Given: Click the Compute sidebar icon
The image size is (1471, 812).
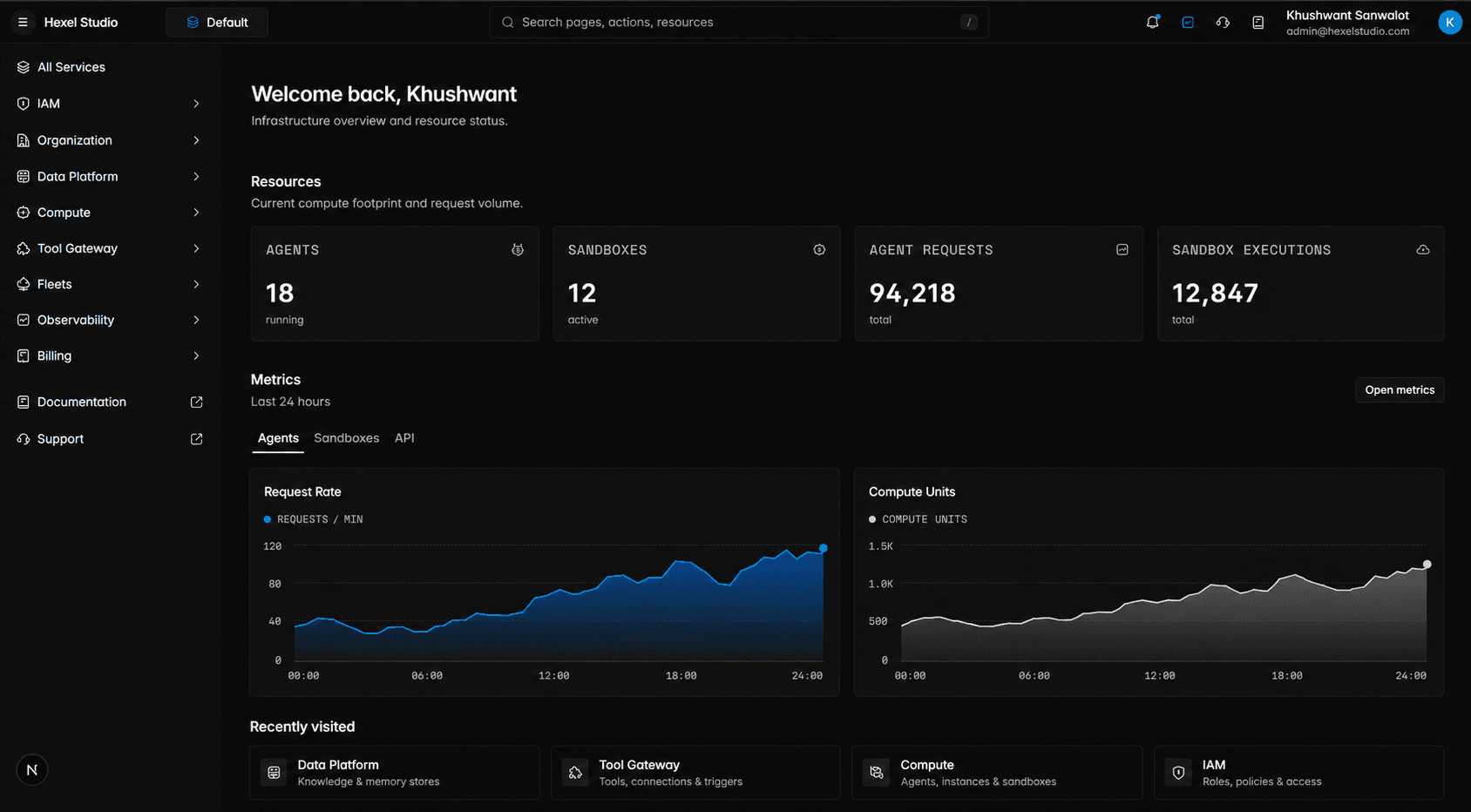Looking at the screenshot, I should tap(24, 213).
